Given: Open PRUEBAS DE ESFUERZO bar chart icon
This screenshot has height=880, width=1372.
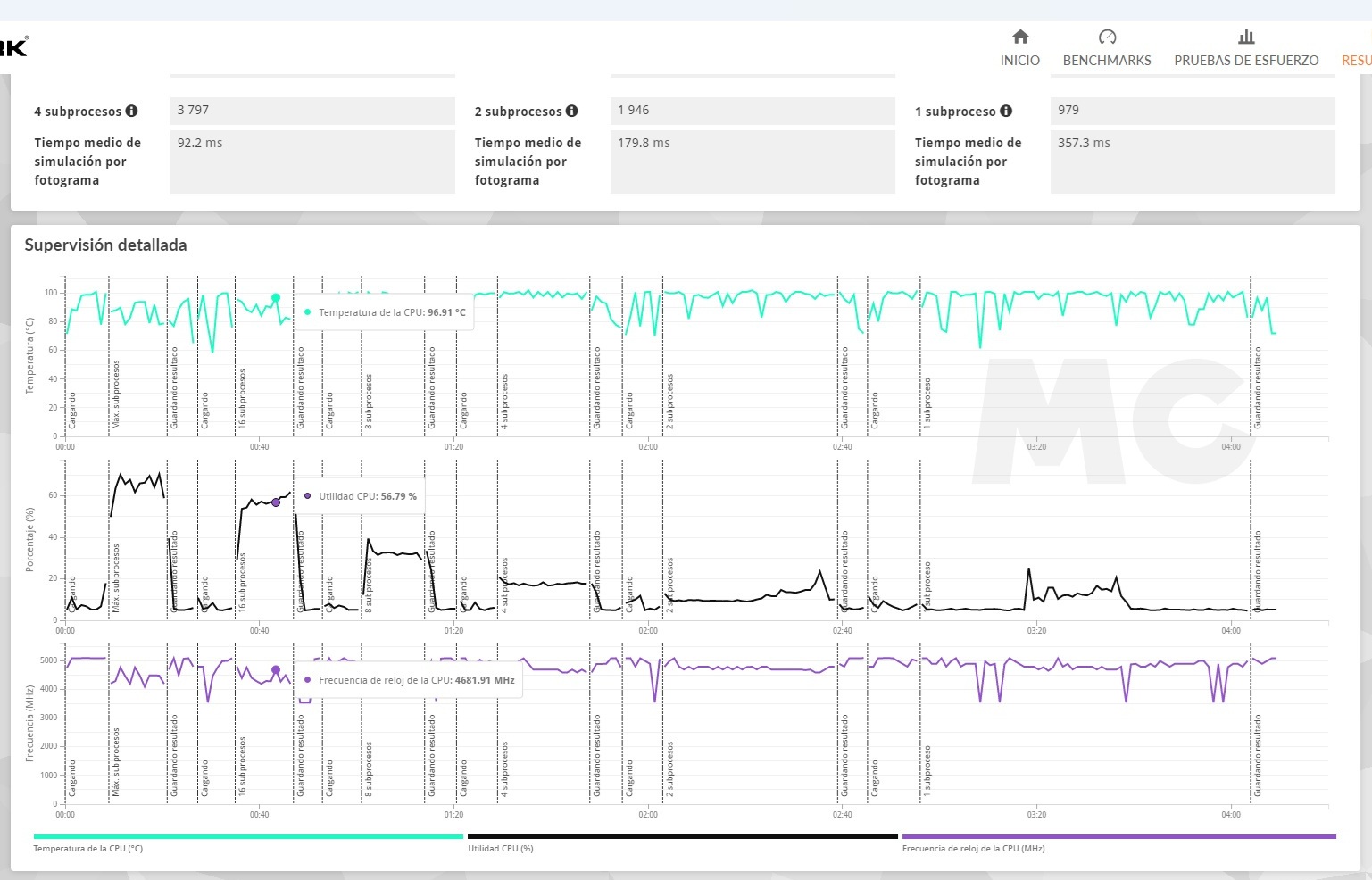Looking at the screenshot, I should 1246,37.
